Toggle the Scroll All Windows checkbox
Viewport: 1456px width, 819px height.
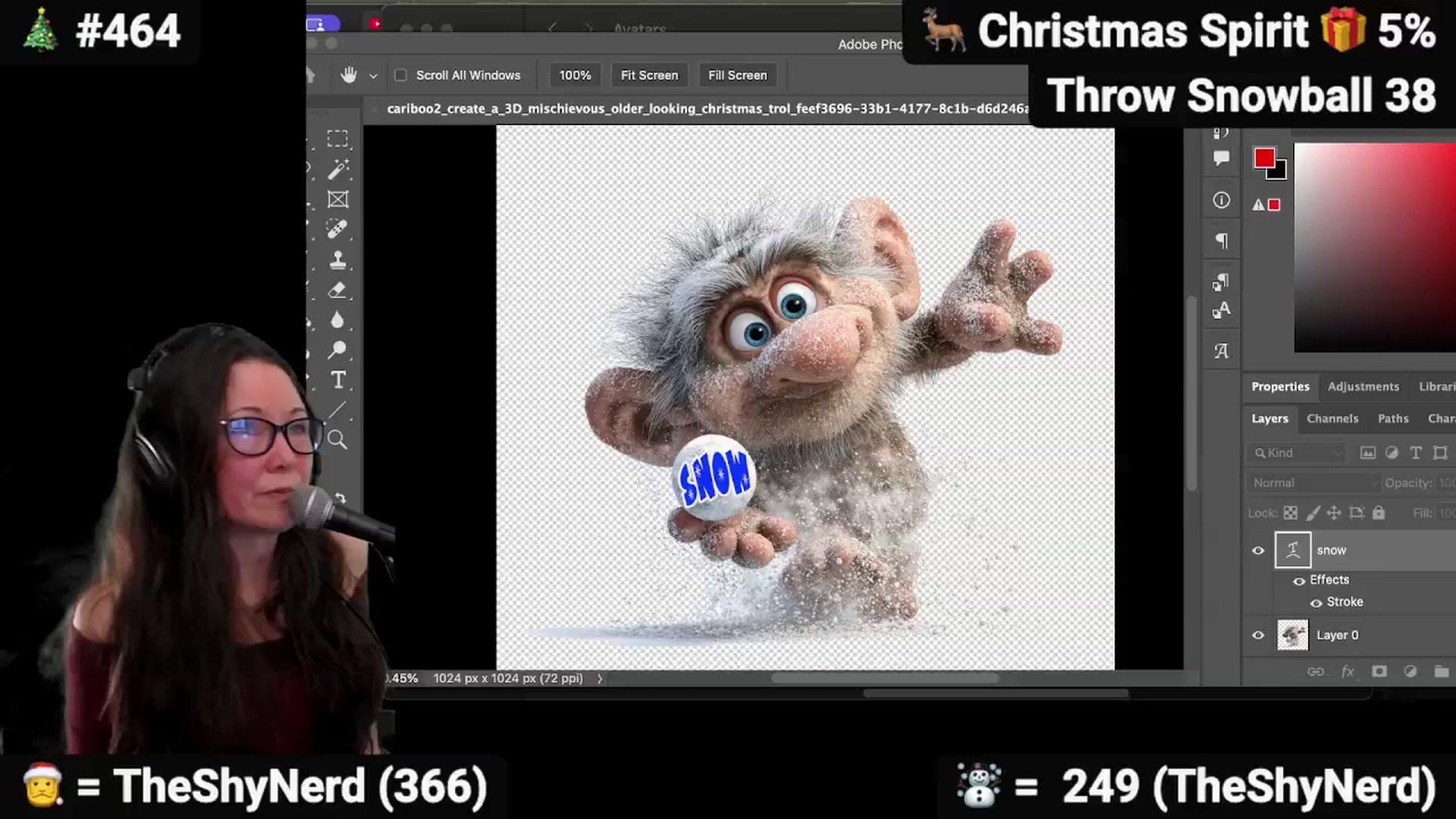[400, 75]
